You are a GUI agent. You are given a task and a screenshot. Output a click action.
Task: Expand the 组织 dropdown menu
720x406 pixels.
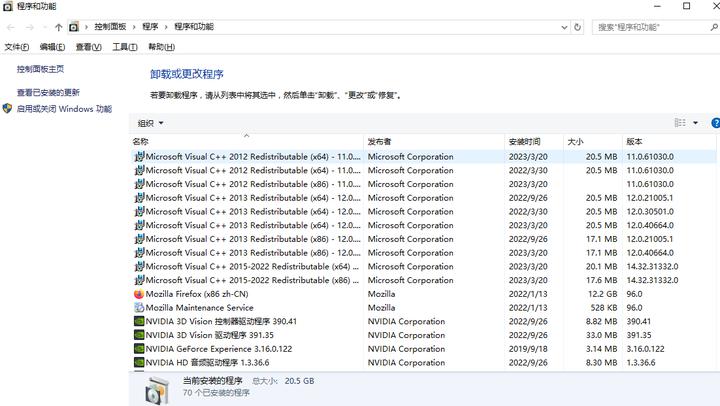point(151,123)
